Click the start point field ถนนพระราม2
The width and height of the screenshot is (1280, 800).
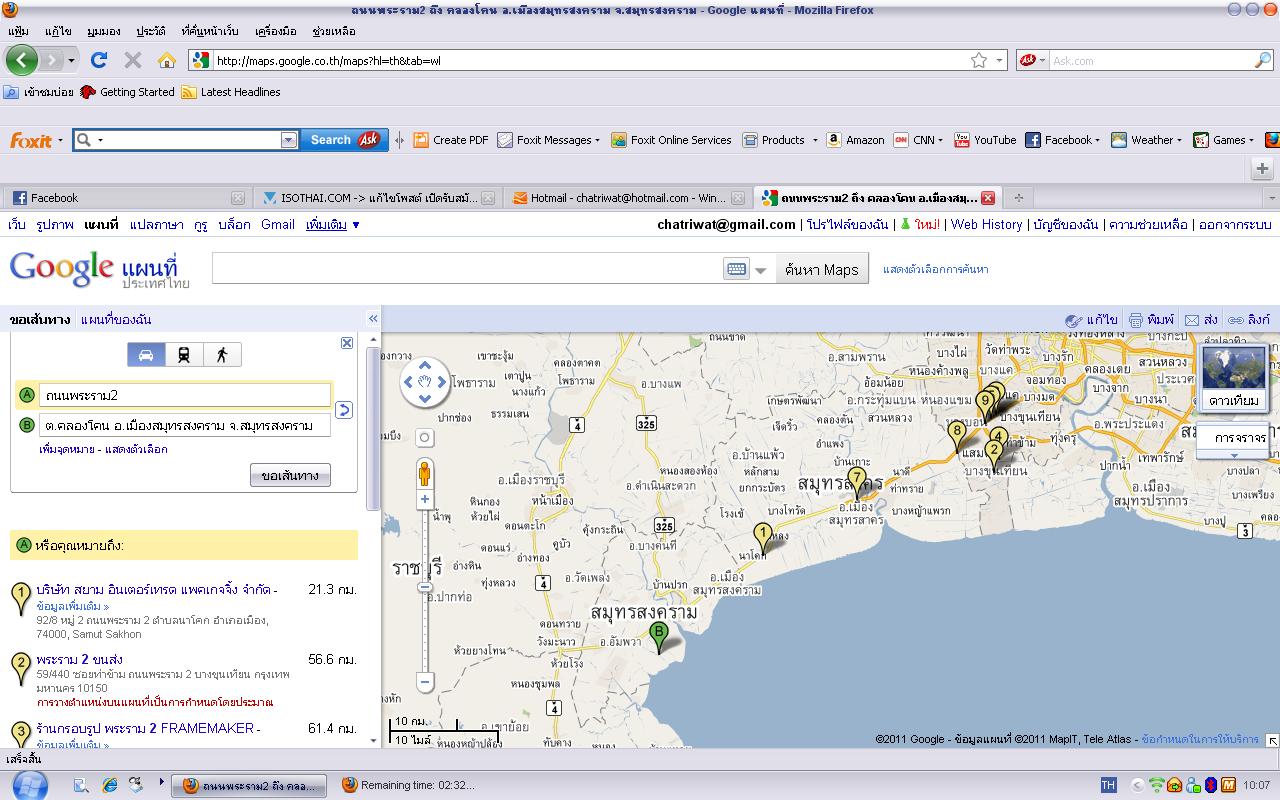point(185,395)
